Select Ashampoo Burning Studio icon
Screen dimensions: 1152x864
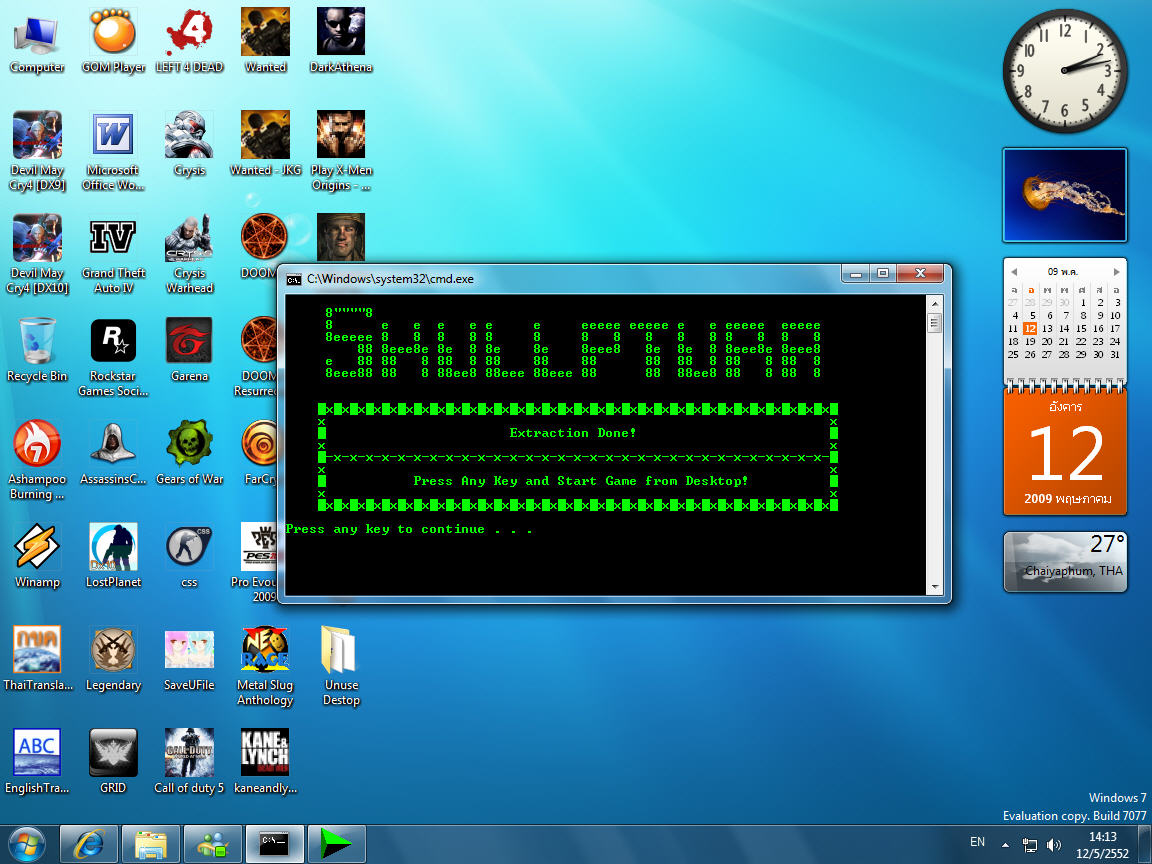[x=37, y=460]
